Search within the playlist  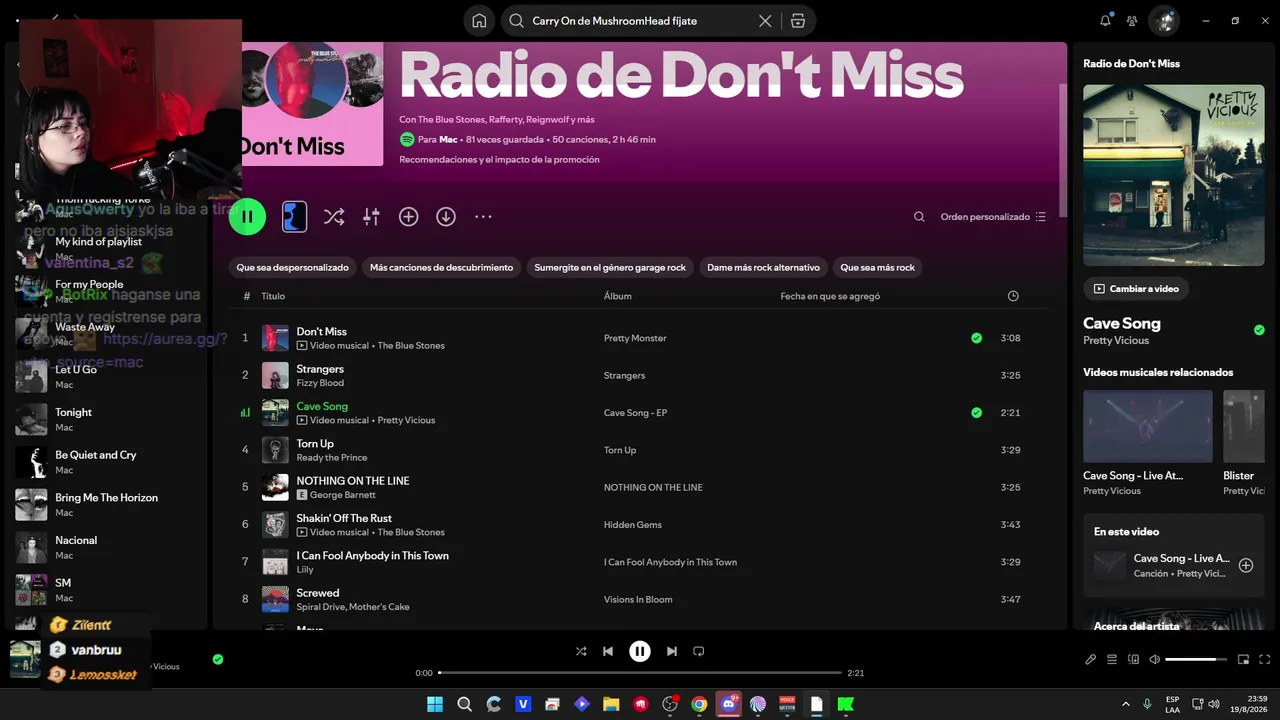coord(919,216)
